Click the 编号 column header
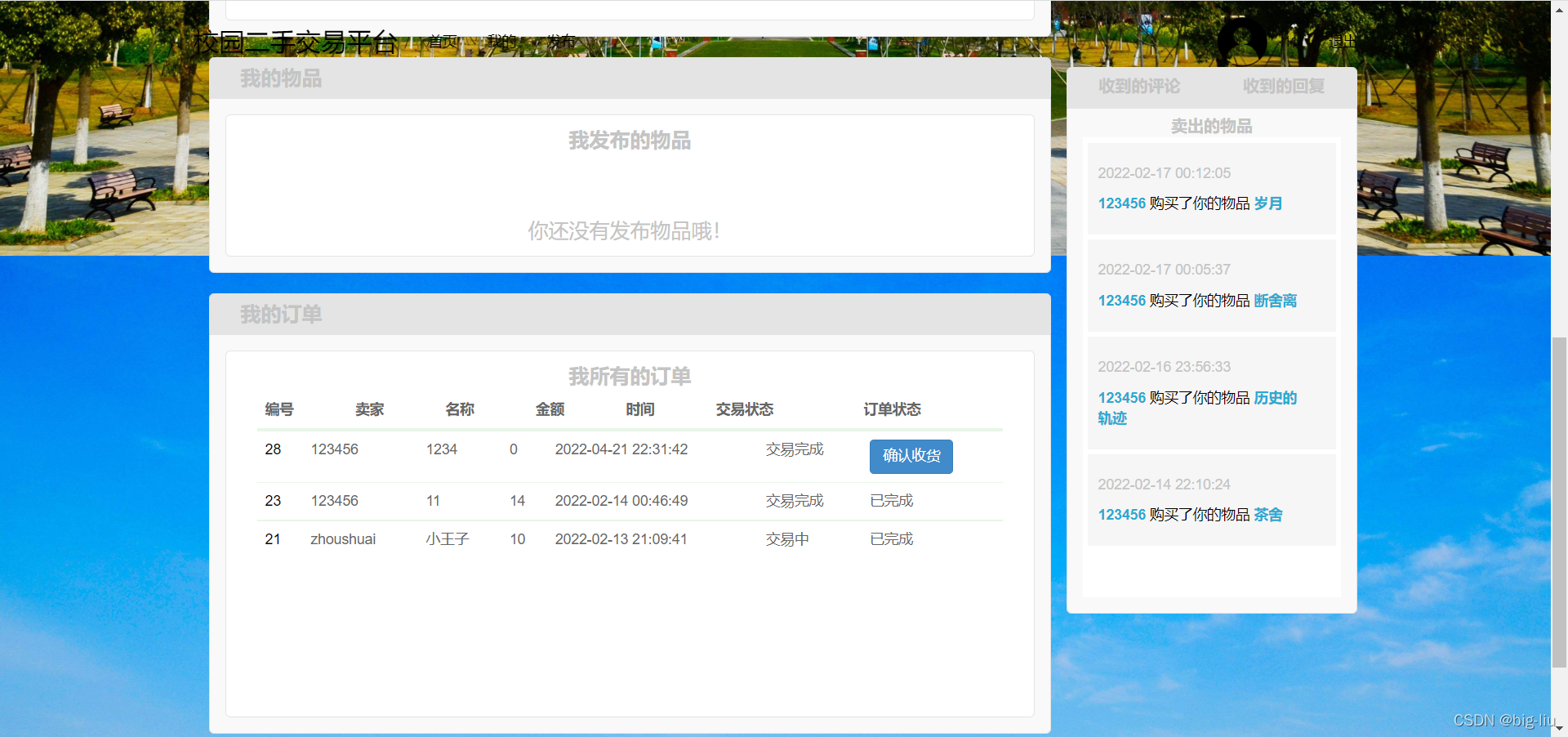1568x737 pixels. [x=279, y=409]
